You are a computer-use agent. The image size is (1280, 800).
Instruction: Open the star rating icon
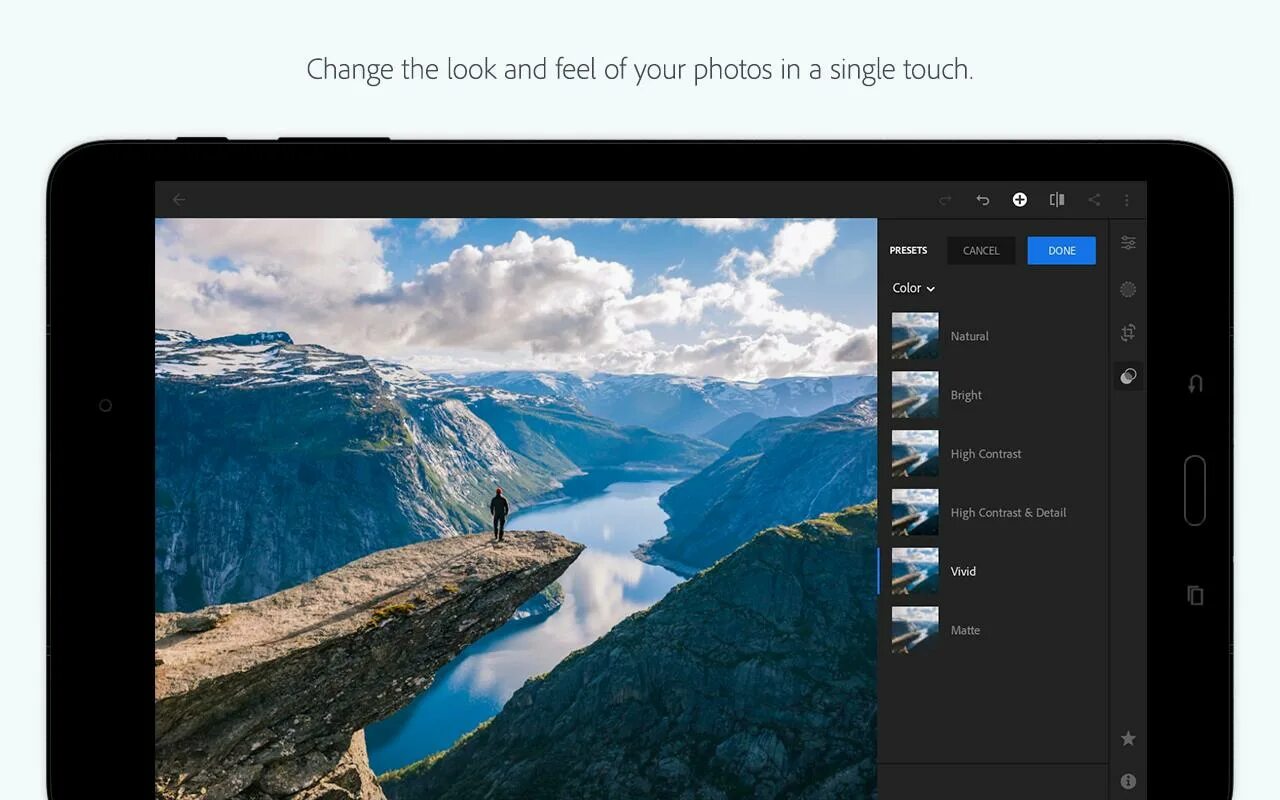pos(1128,738)
